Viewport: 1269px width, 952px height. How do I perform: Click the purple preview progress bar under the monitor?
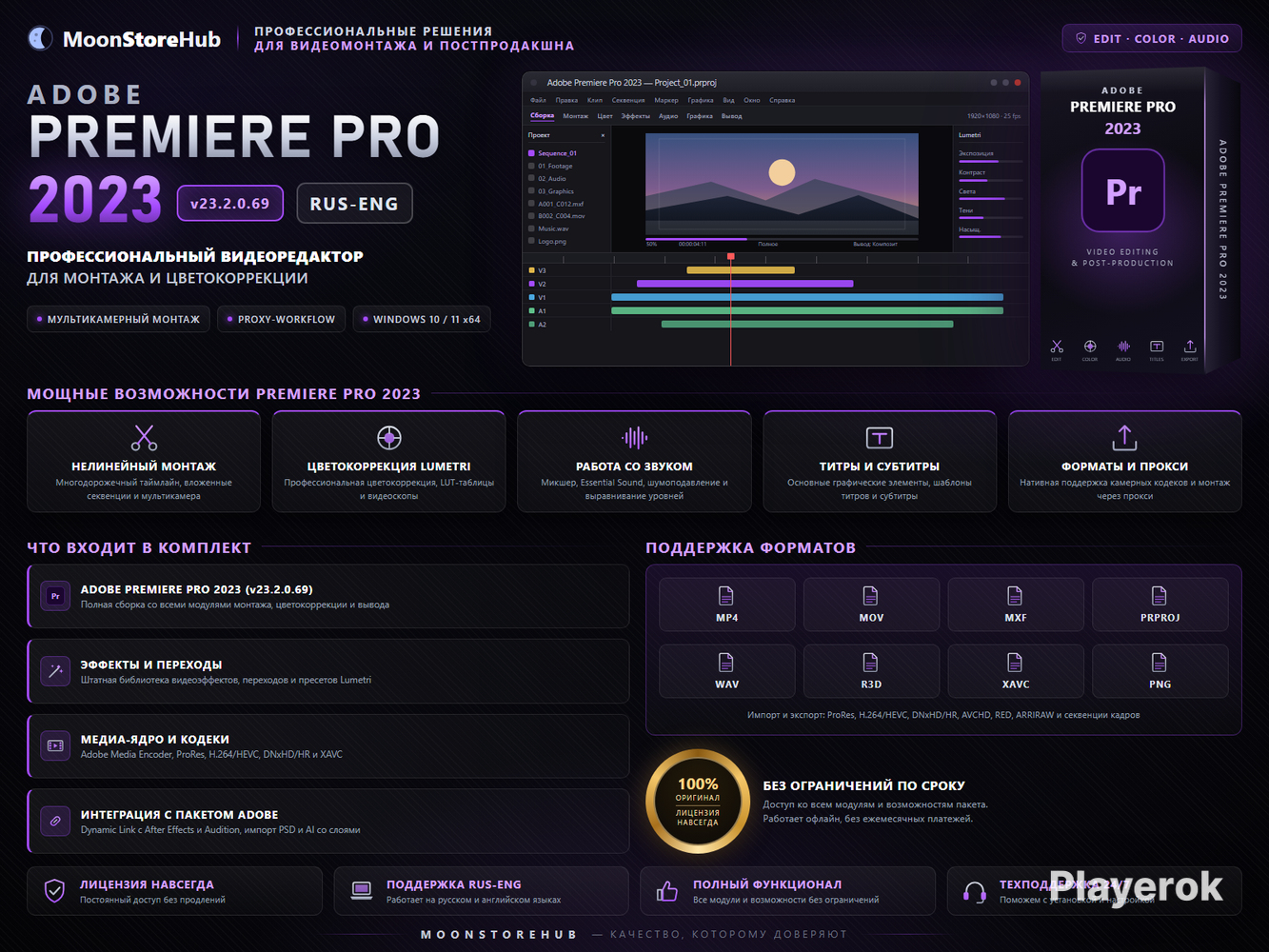(696, 239)
